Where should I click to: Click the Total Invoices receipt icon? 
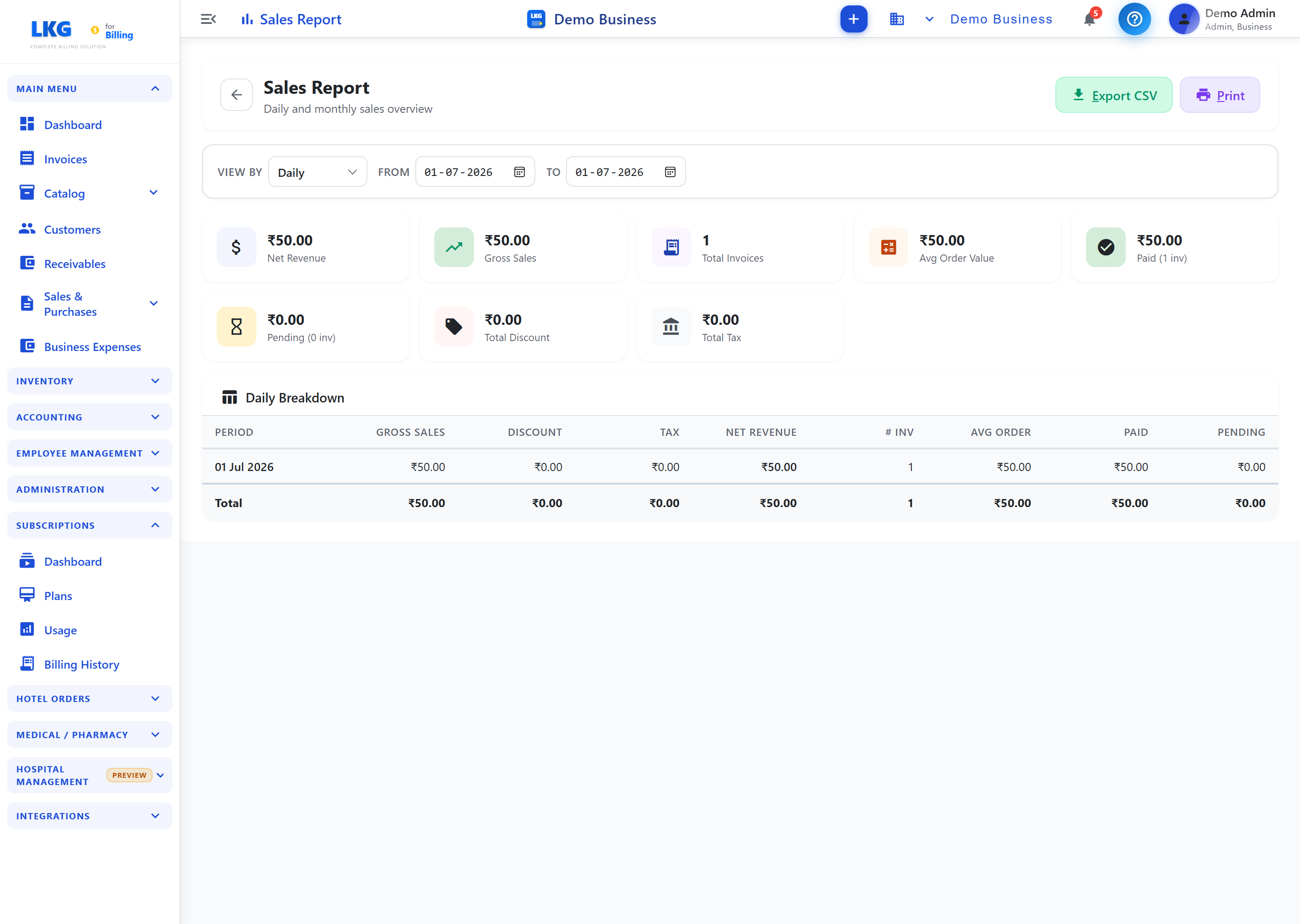[671, 248]
